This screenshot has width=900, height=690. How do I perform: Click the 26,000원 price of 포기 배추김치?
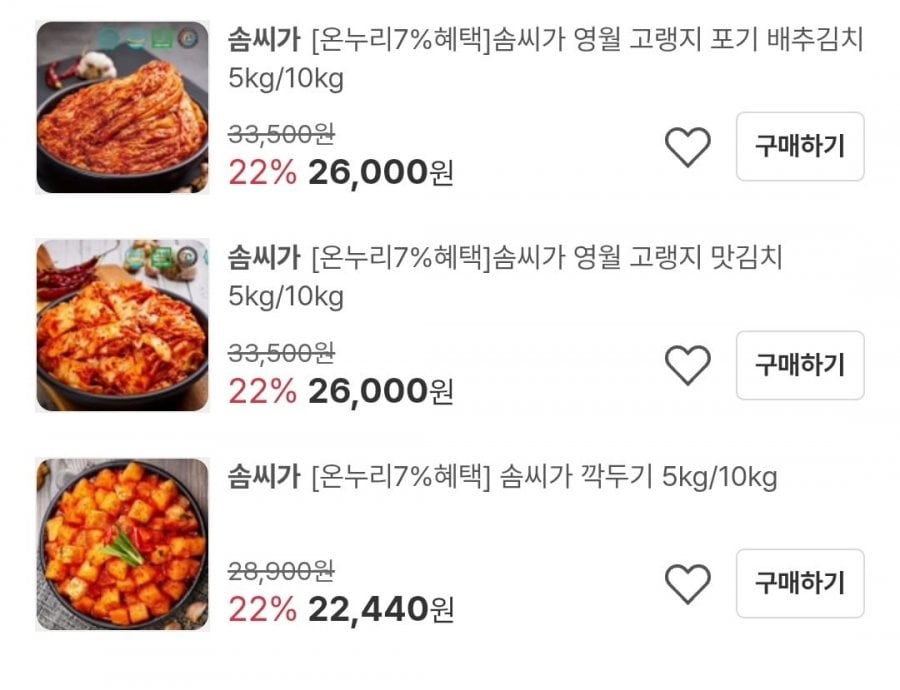380,174
